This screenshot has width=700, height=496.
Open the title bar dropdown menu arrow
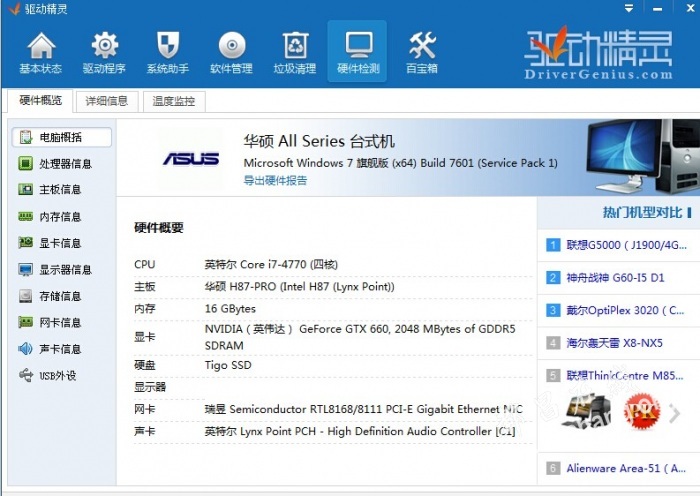pyautogui.click(x=629, y=8)
